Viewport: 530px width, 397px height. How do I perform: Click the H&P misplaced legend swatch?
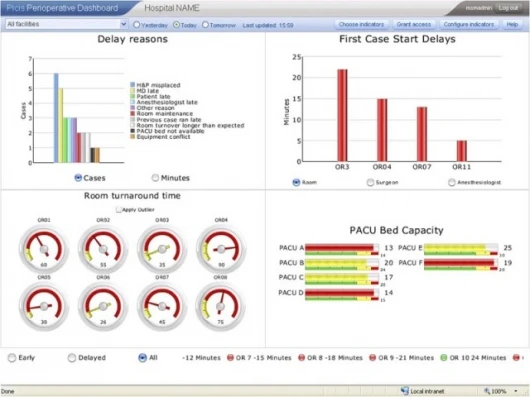point(132,84)
